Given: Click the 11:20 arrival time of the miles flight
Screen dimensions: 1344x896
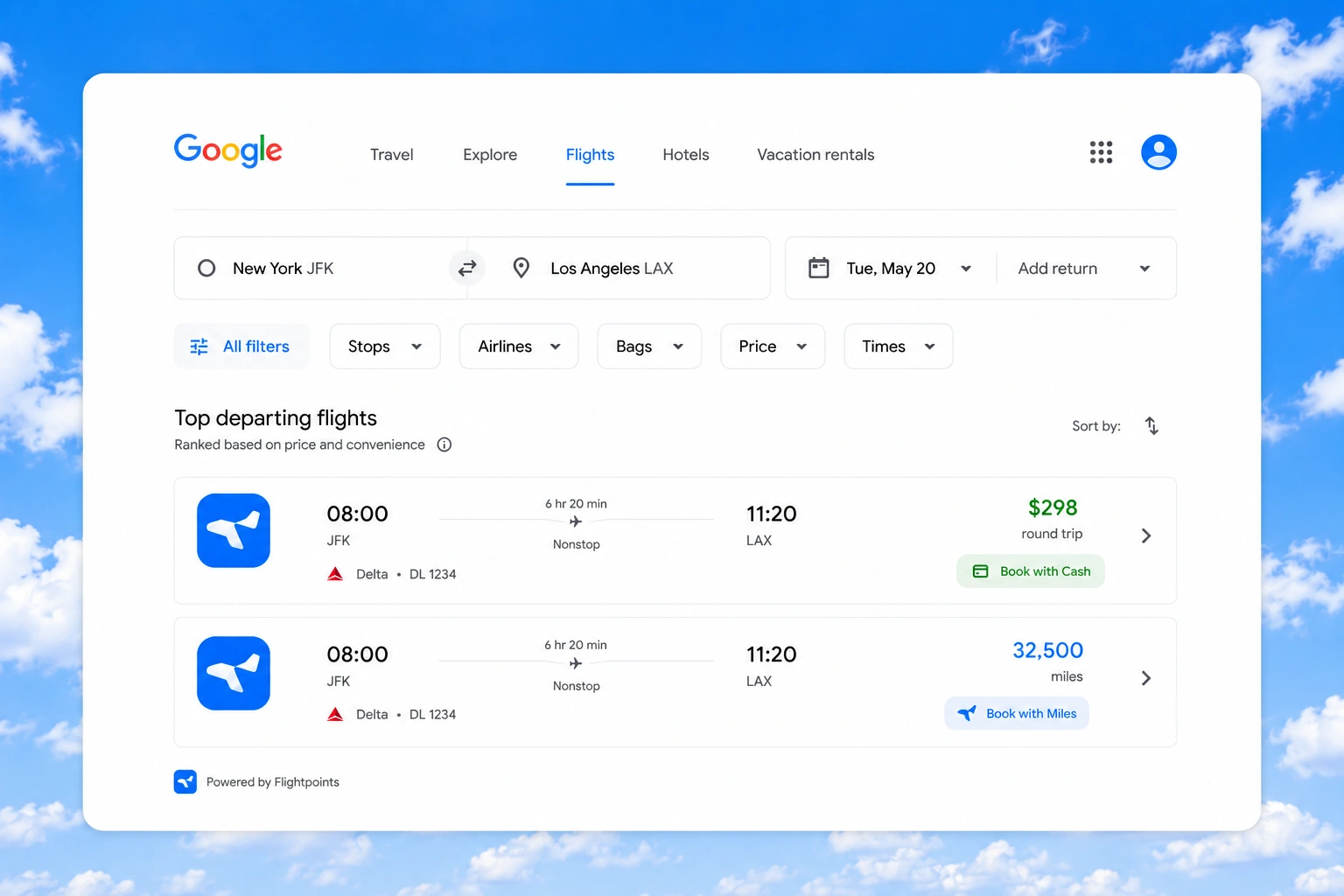Looking at the screenshot, I should pyautogui.click(x=771, y=654).
